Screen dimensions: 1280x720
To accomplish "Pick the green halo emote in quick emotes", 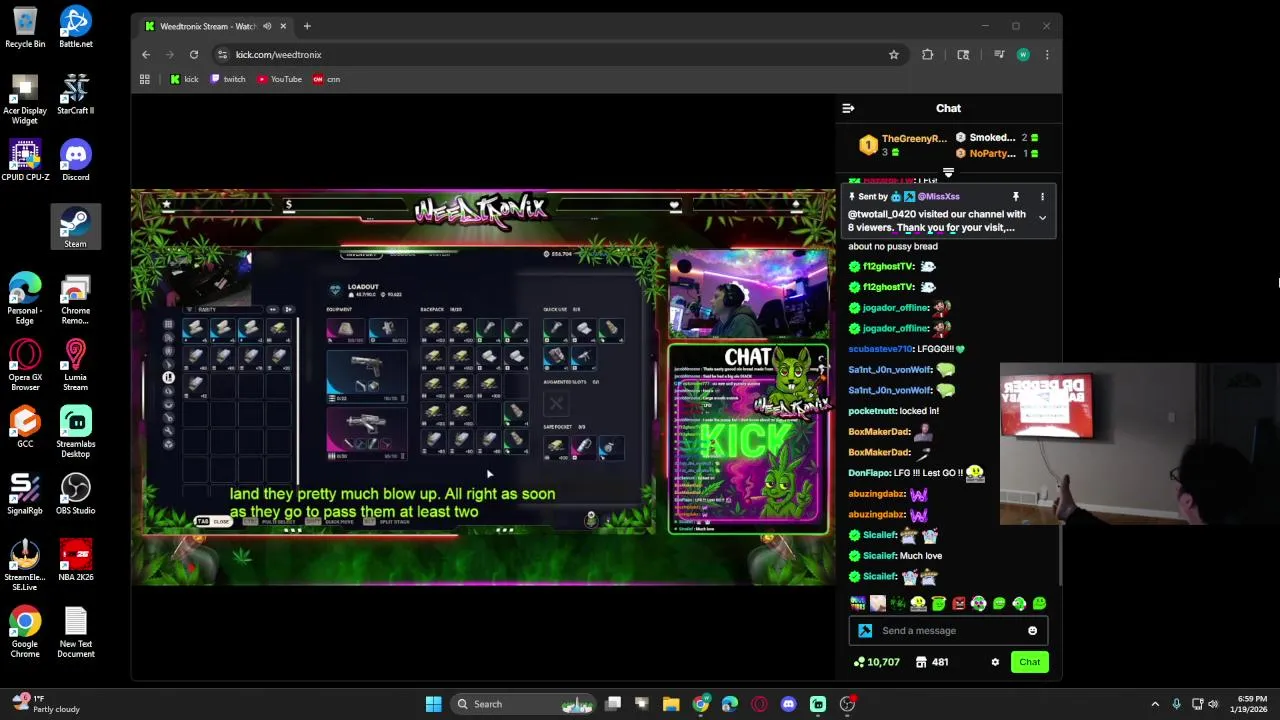I will [x=938, y=603].
